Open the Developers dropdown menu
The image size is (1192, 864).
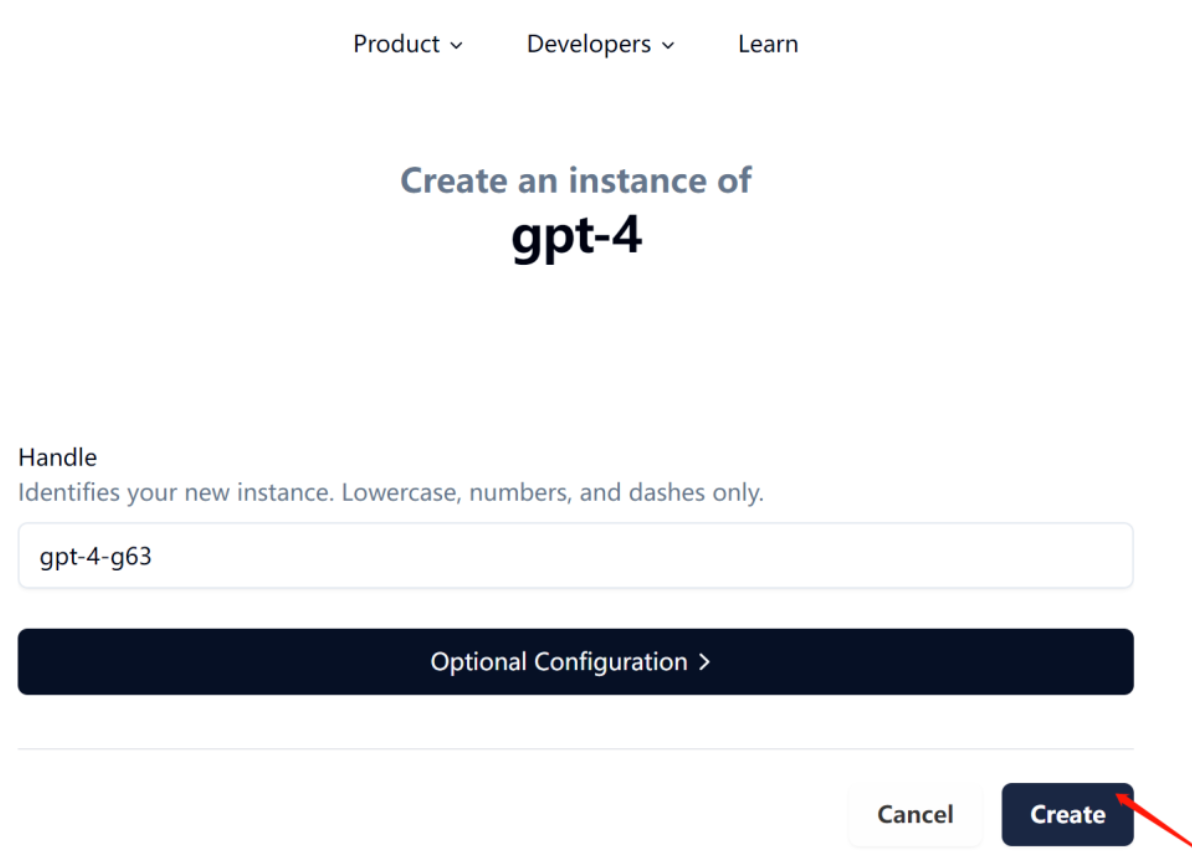click(600, 44)
